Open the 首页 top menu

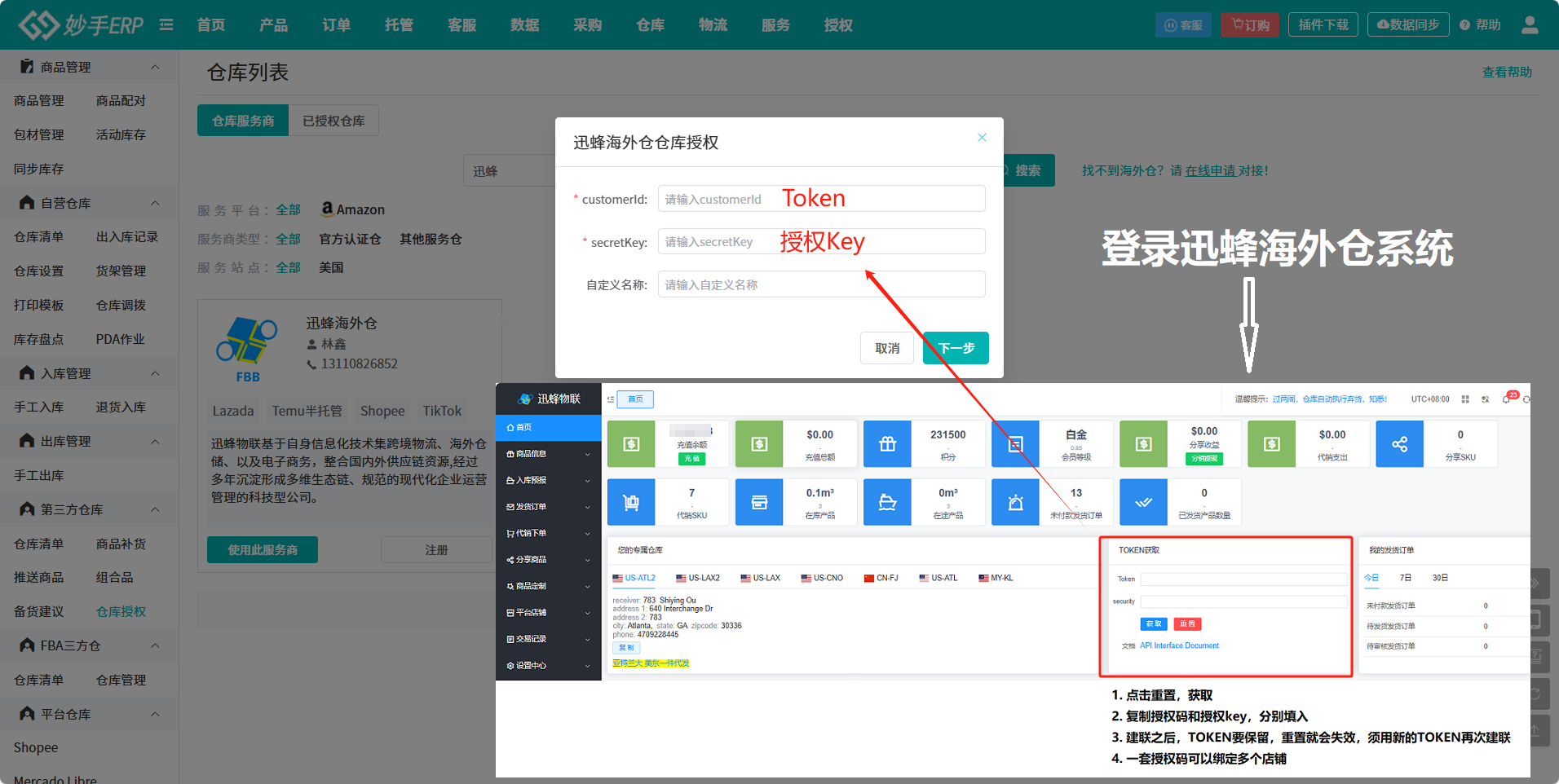point(211,25)
